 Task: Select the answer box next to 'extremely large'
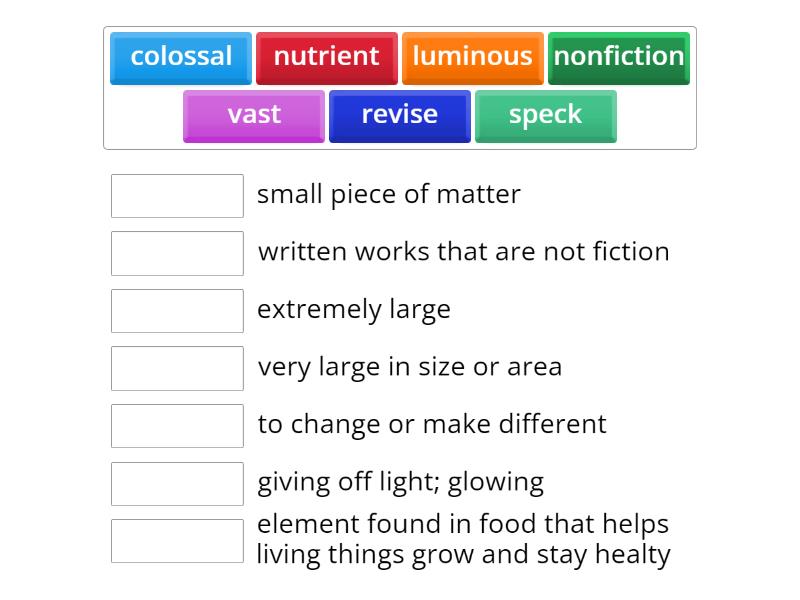click(177, 310)
